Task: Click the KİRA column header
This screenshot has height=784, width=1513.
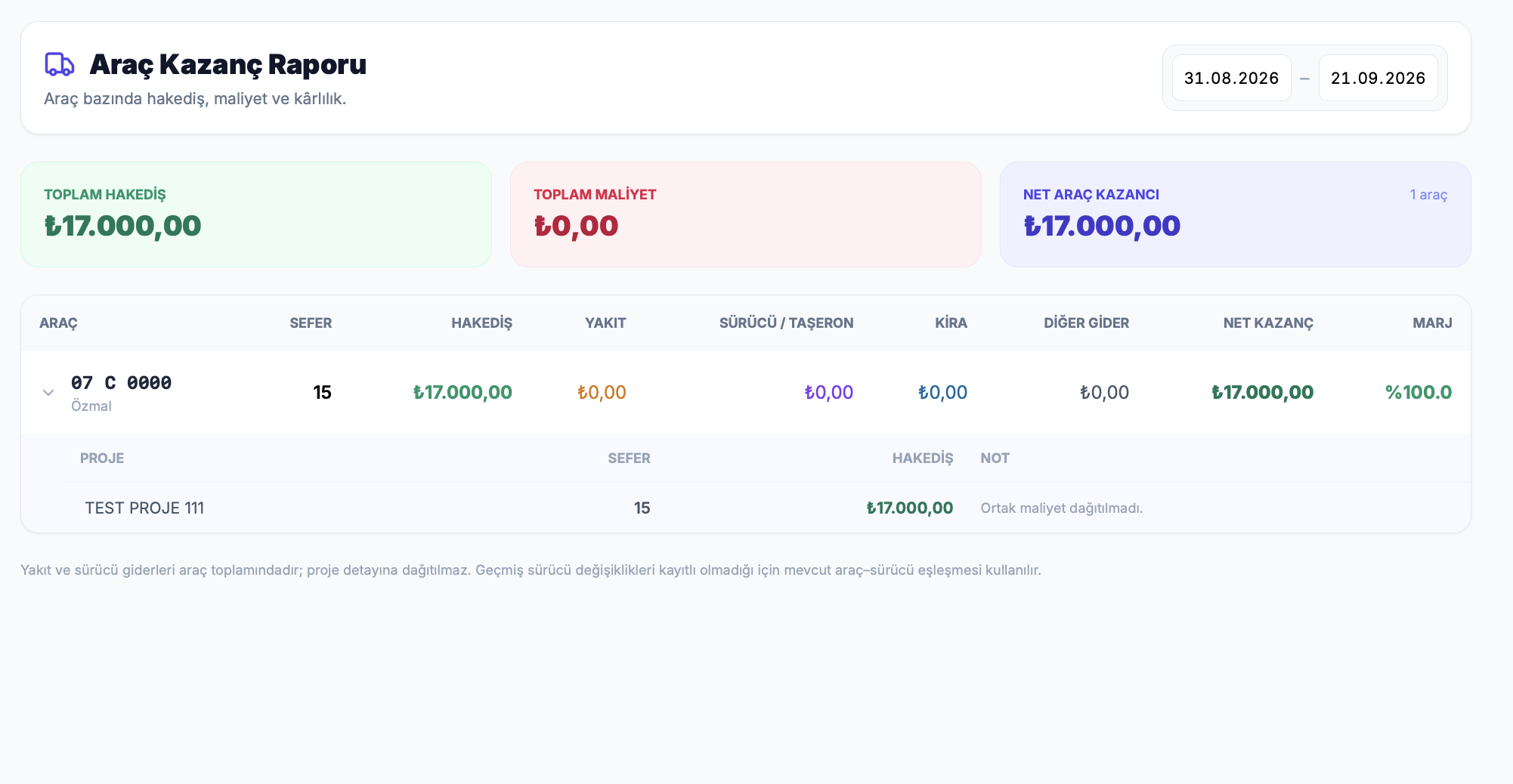Action: coord(951,323)
